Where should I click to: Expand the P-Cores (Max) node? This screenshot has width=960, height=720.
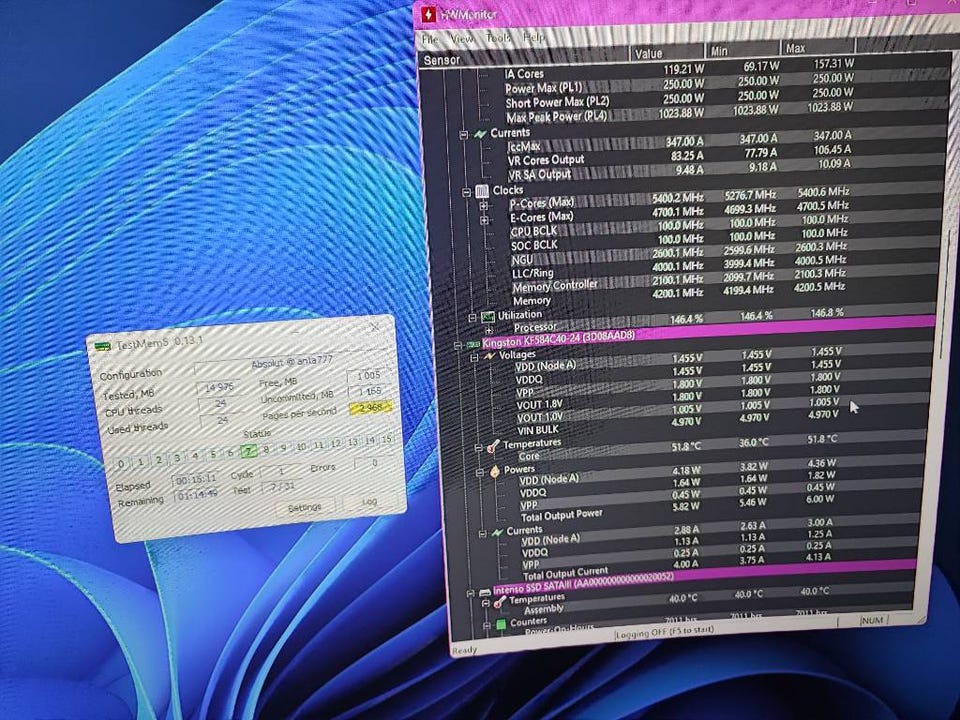484,206
